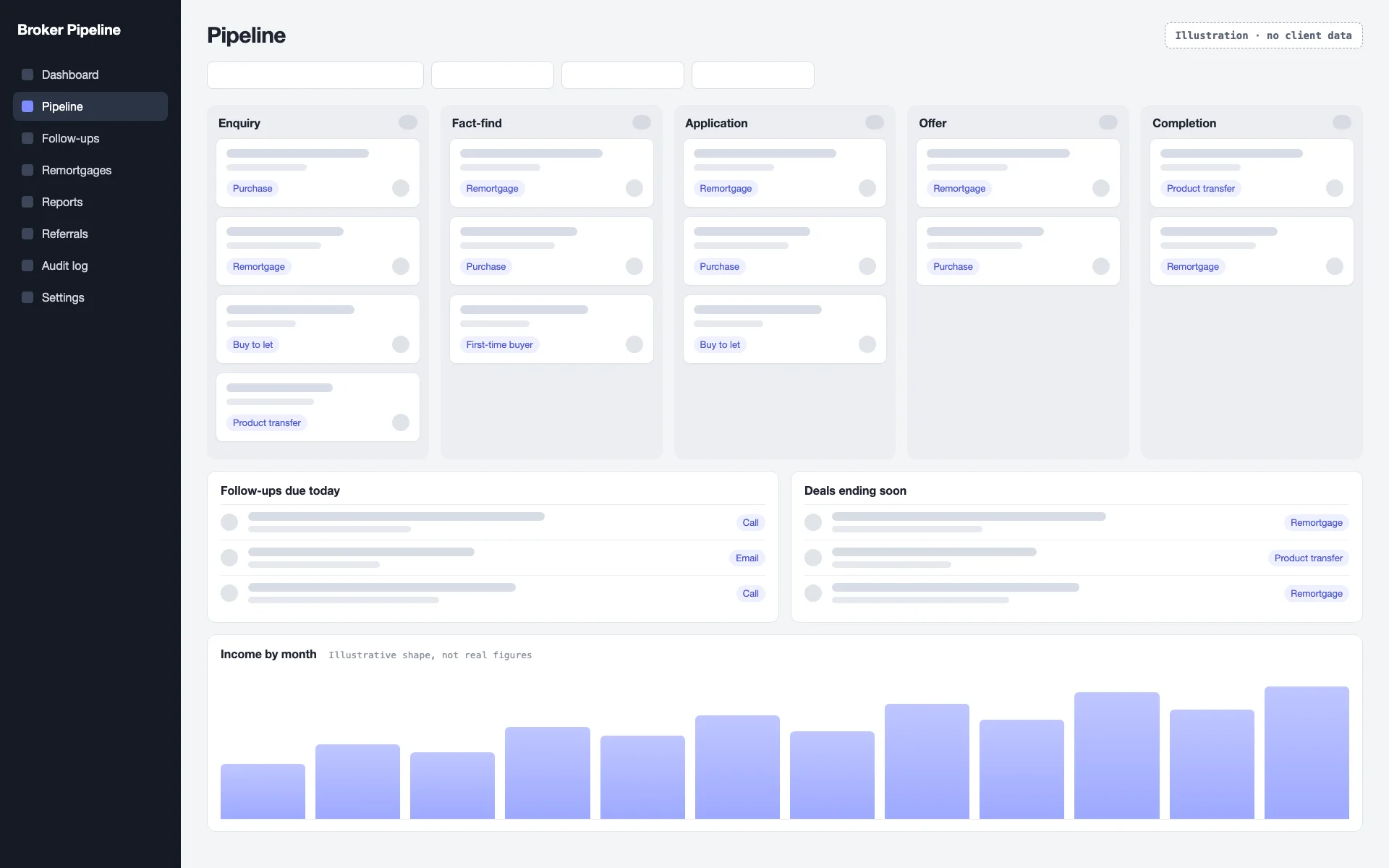Screen dimensions: 1389x868
Task: Click the 'Income by month' heading
Action: coord(268,654)
